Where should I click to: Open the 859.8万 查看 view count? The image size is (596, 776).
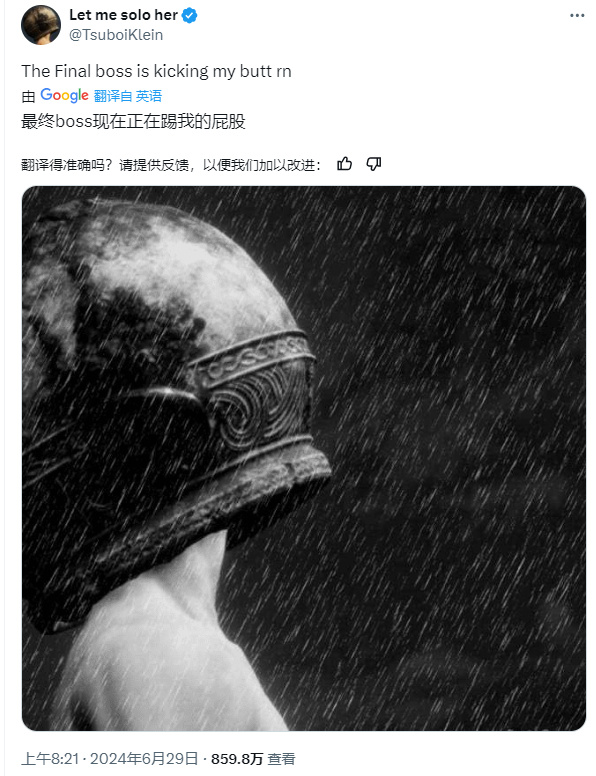[x=253, y=759]
